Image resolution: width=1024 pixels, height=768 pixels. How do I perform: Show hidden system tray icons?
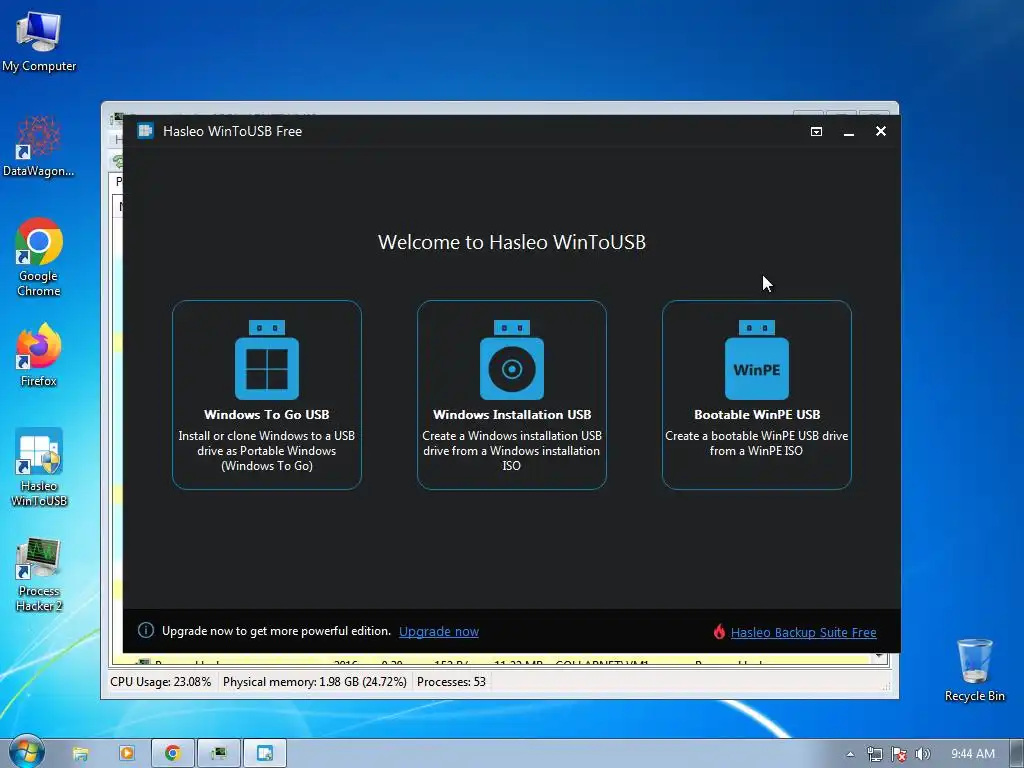coord(850,754)
